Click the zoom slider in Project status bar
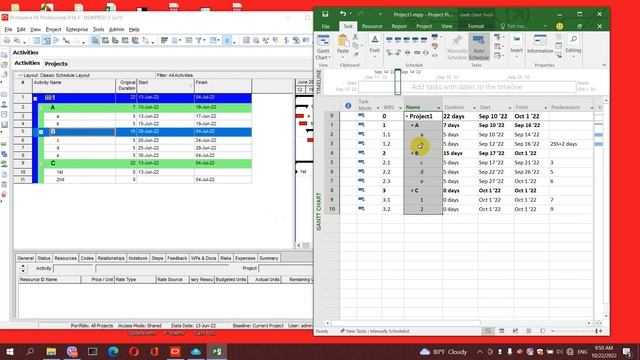Image resolution: width=640 pixels, height=360 pixels. 576,331
